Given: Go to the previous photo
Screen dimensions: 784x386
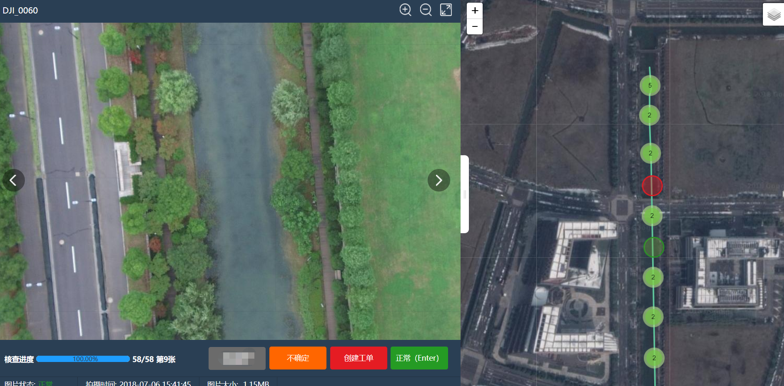Looking at the screenshot, I should coord(14,180).
